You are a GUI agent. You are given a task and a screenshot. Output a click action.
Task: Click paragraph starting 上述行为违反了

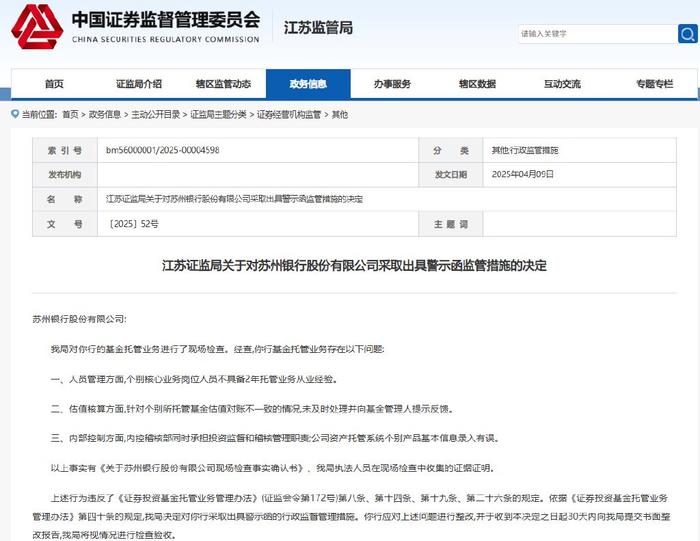click(x=351, y=516)
